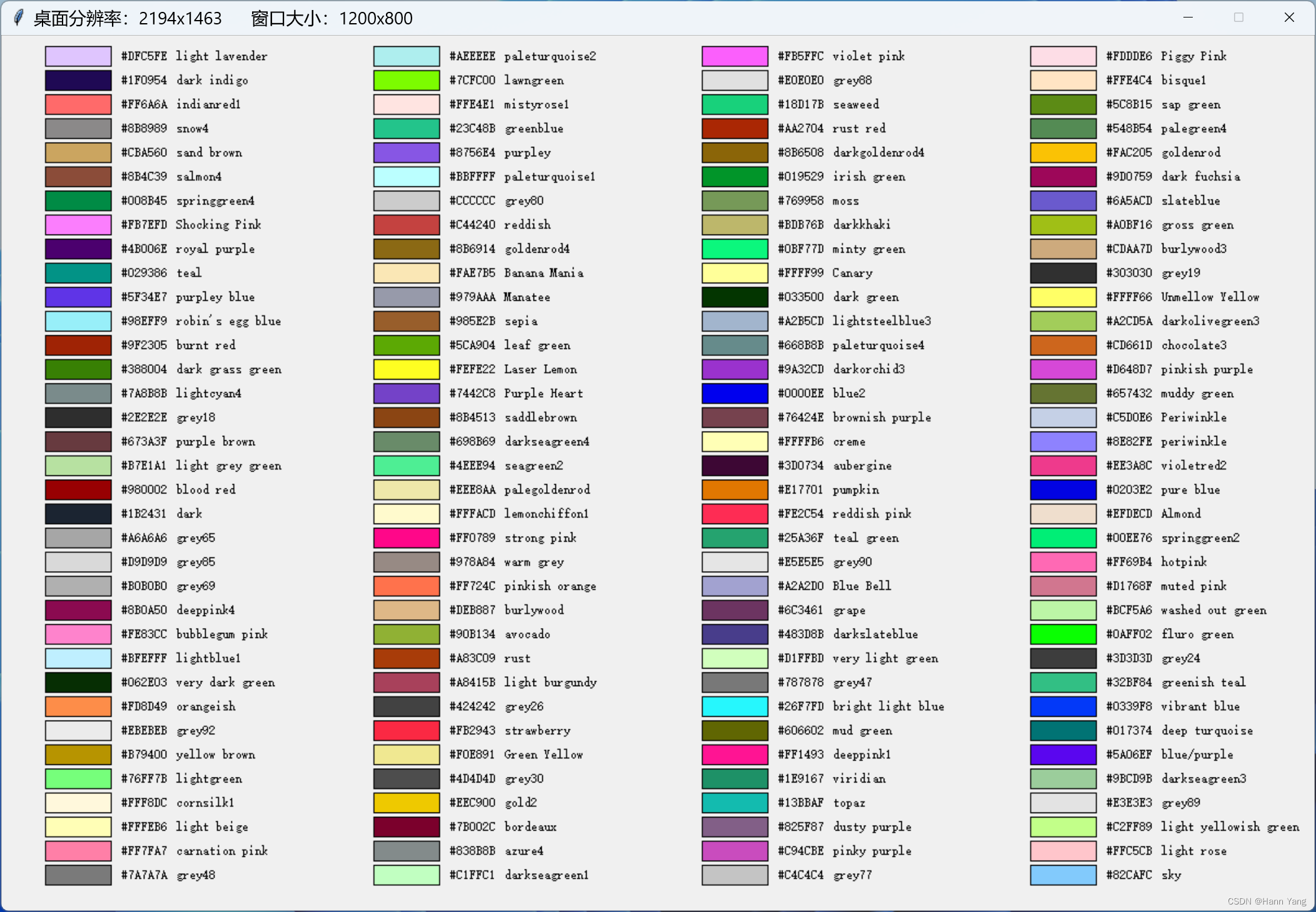Click the light lavender color swatch
Viewport: 1316px width, 912px height.
[78, 56]
